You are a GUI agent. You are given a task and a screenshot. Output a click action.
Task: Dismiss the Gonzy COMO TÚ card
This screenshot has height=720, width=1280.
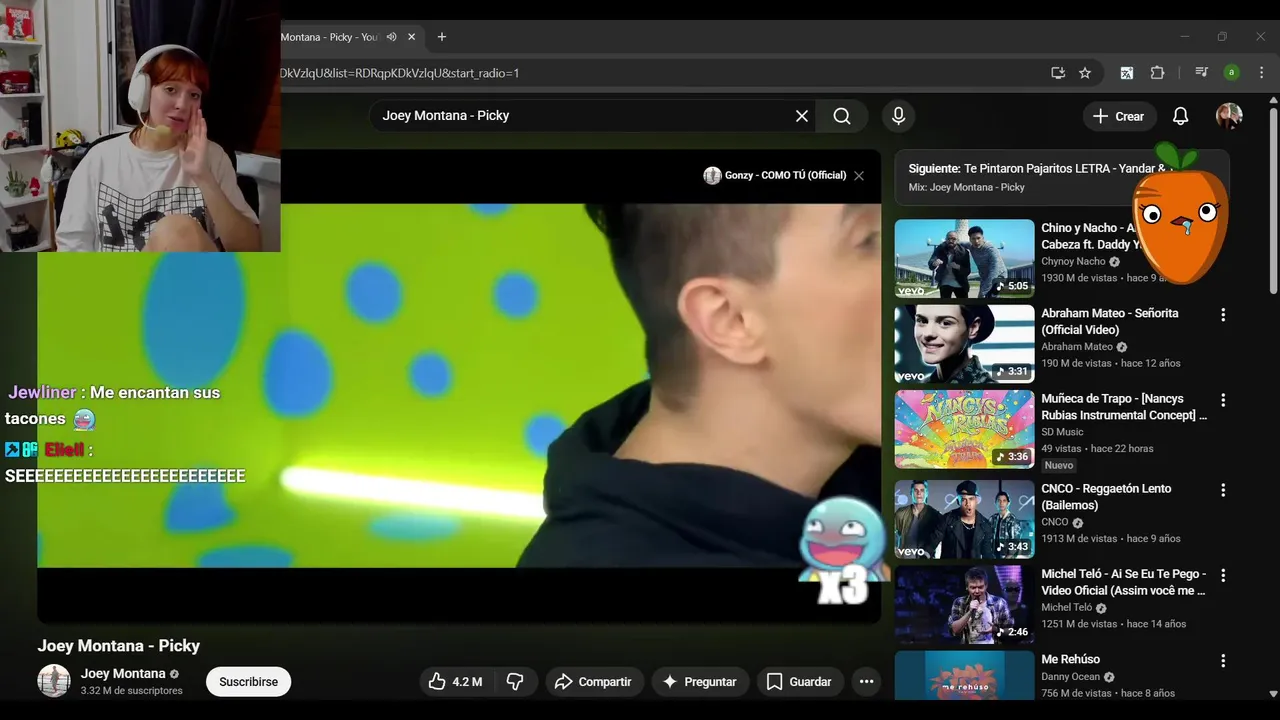point(858,176)
